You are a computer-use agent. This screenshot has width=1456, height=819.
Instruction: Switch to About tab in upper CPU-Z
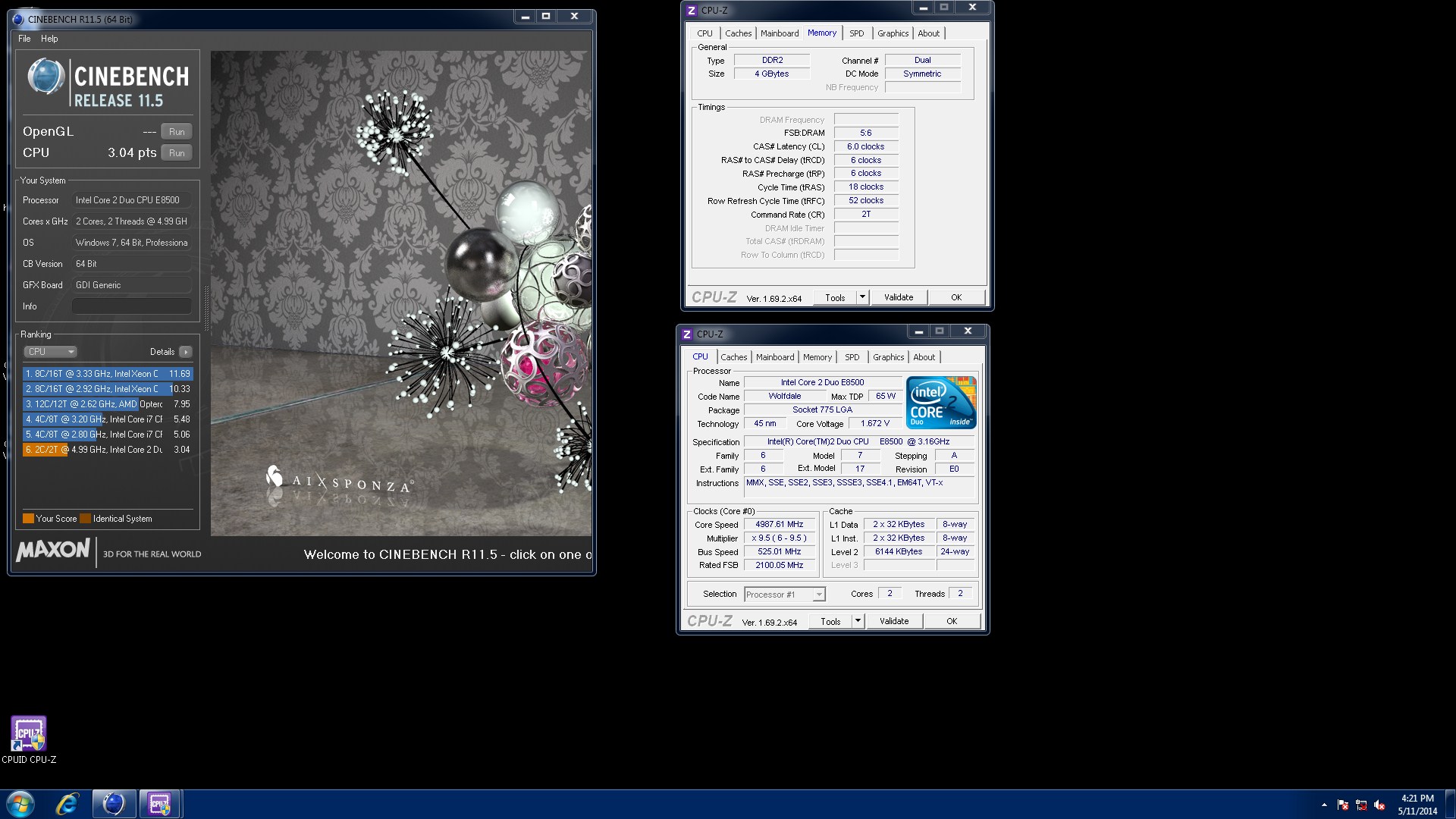coord(928,33)
